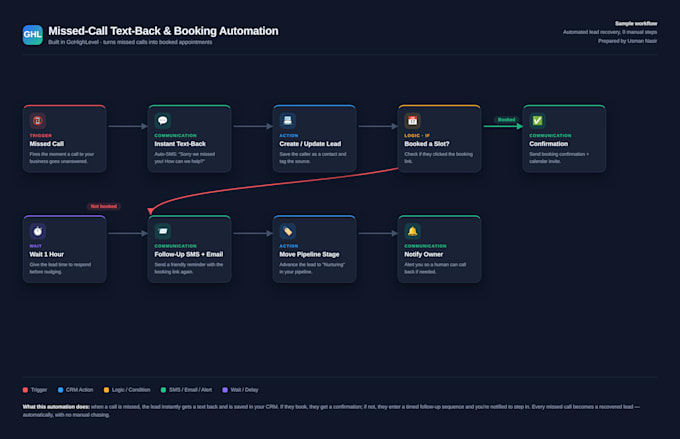Open the Wait 1 Hour node title
680x439 pixels.
pyautogui.click(x=46, y=254)
